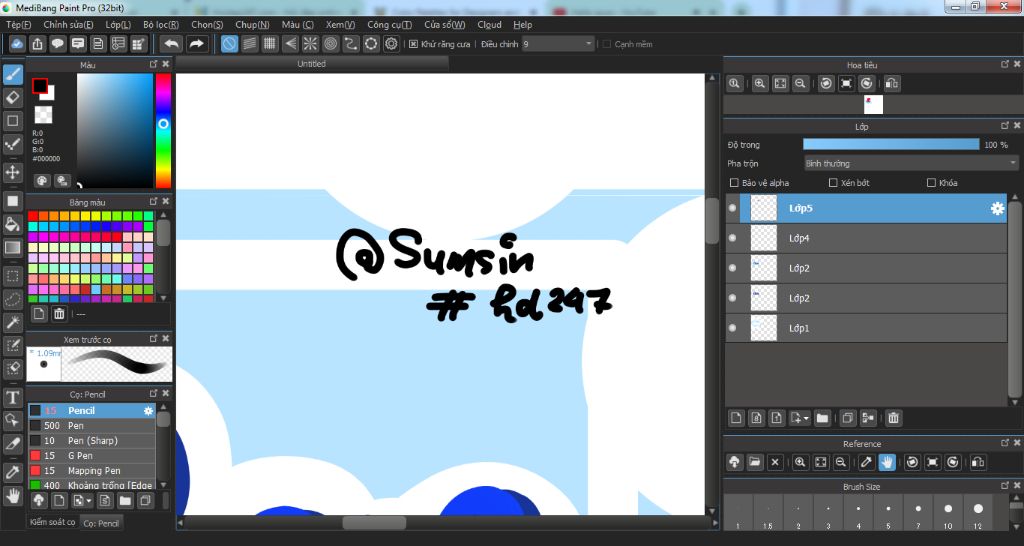The width and height of the screenshot is (1024, 546).
Task: Delete palette color with the trash icon
Action: pos(59,313)
